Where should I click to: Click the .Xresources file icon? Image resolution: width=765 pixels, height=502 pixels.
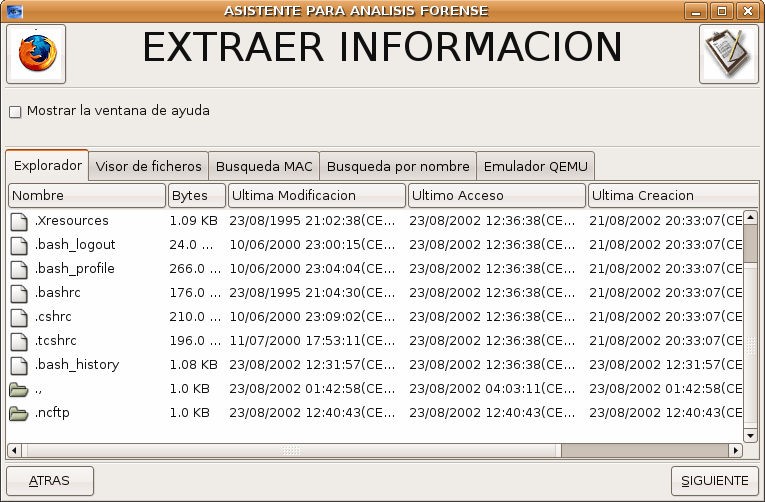pyautogui.click(x=19, y=221)
